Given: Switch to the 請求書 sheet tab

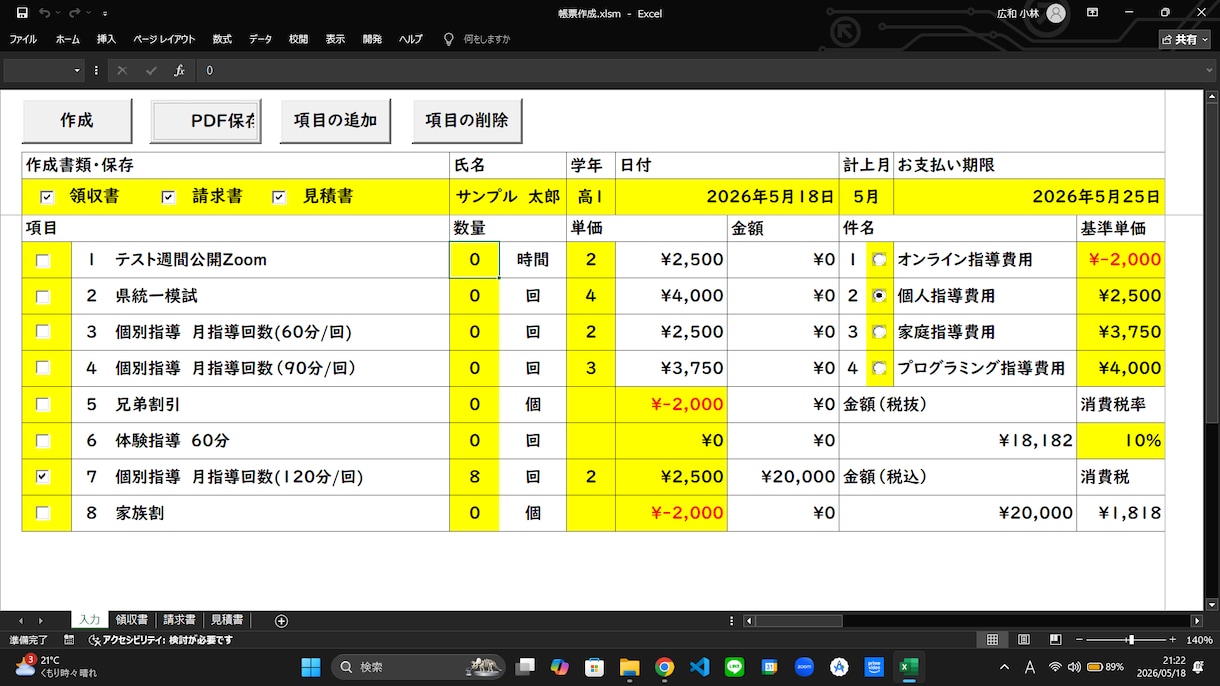Looking at the screenshot, I should click(x=179, y=620).
